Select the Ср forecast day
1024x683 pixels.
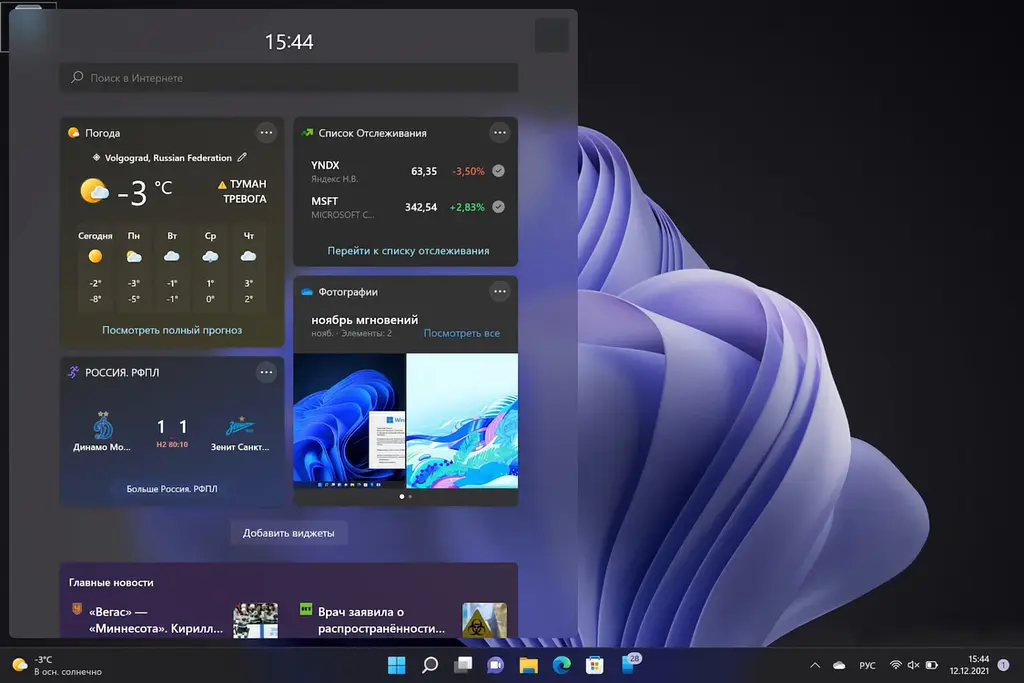coord(210,267)
